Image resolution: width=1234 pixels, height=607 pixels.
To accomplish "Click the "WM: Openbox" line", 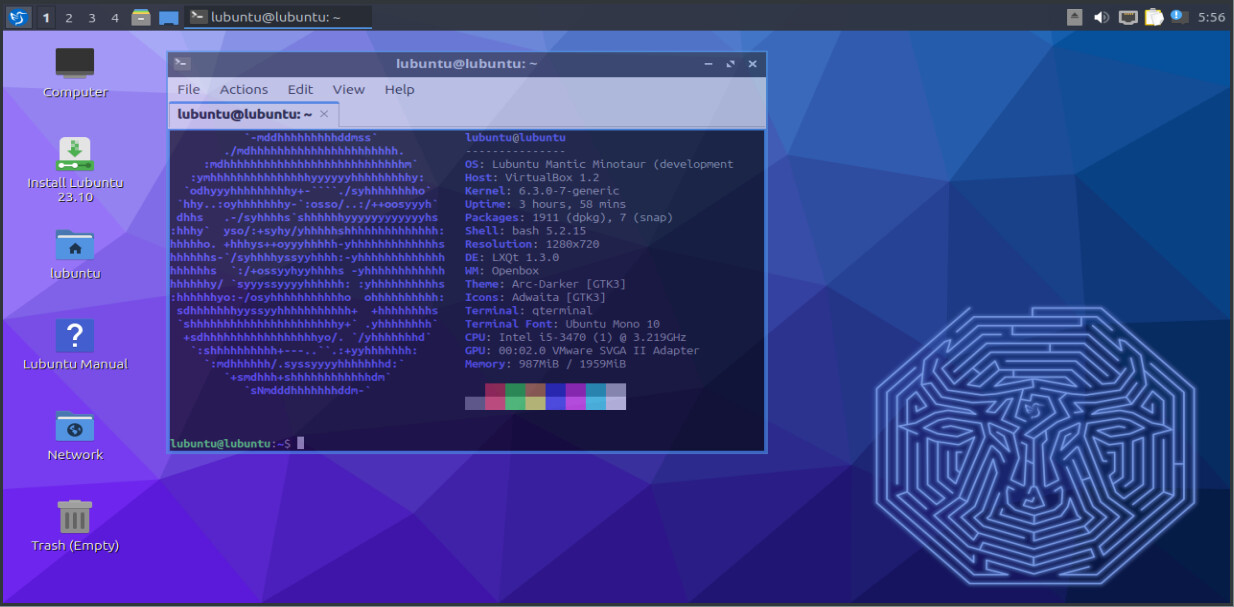I will point(502,270).
